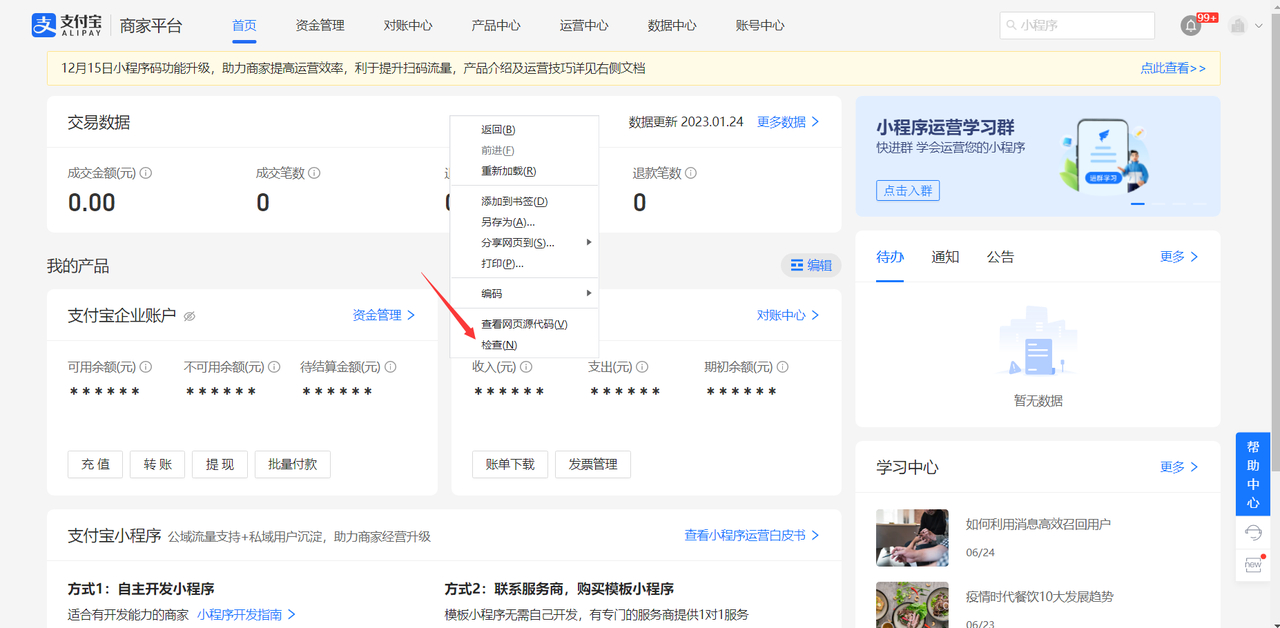Select 查看网页源代码(V) in context menu

click(524, 324)
